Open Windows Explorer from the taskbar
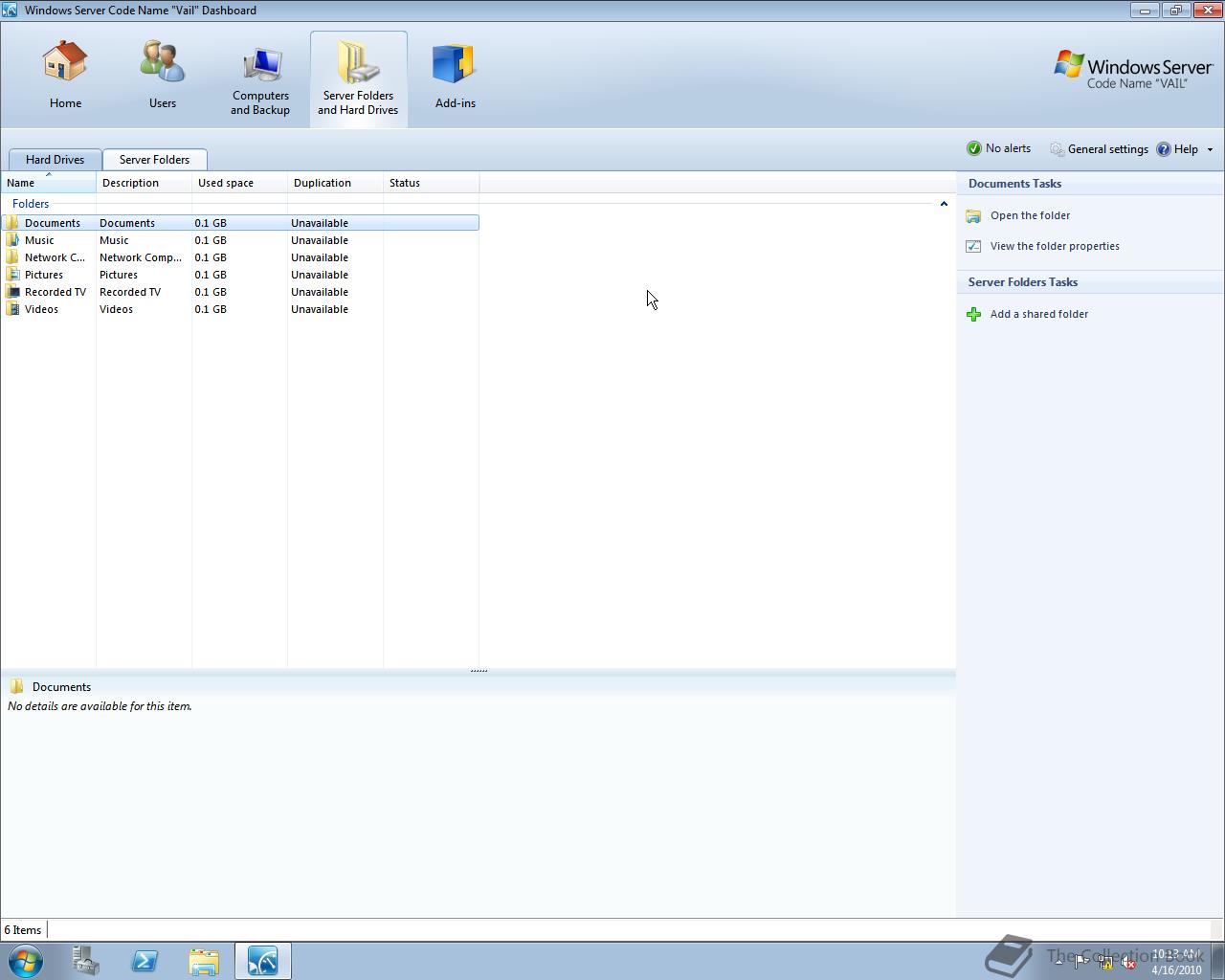This screenshot has height=980, width=1225. [x=204, y=961]
